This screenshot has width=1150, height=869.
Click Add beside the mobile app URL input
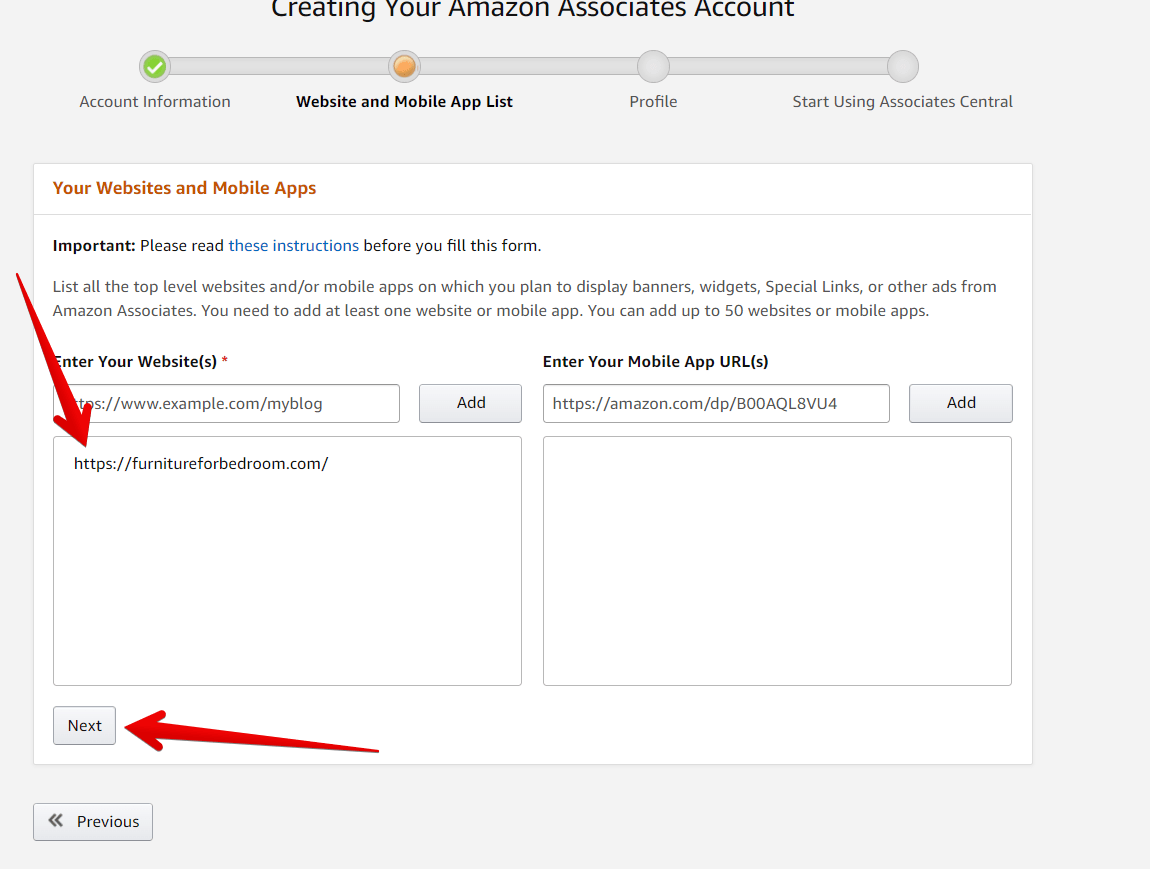(x=960, y=403)
